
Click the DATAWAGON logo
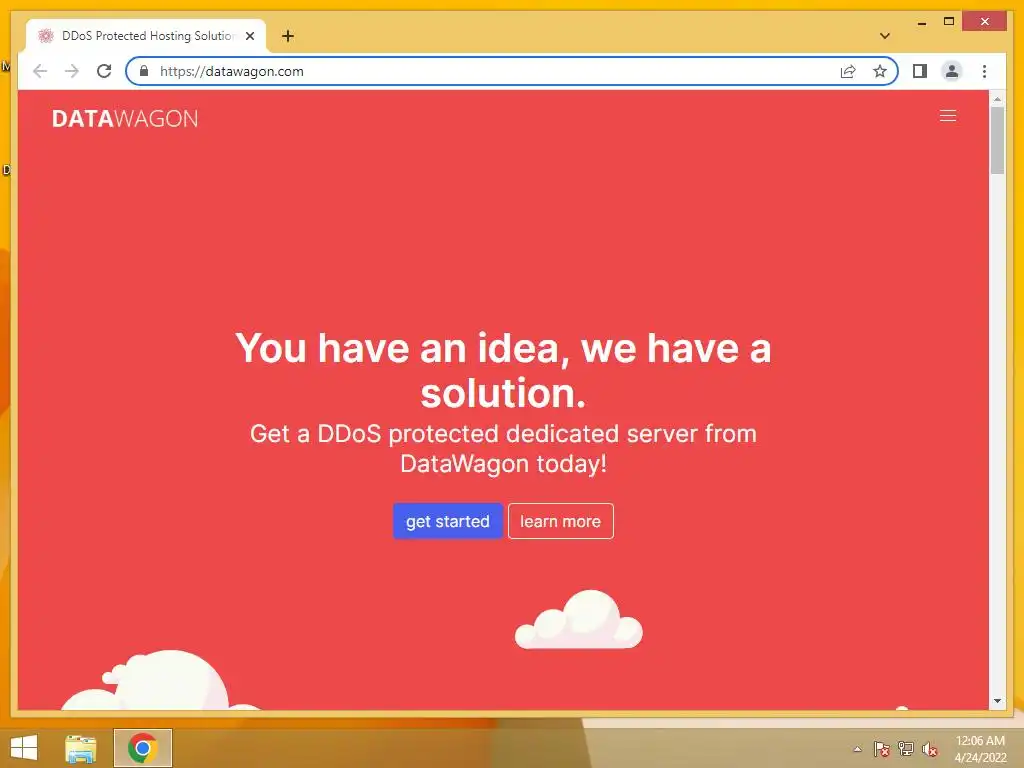[x=125, y=118]
